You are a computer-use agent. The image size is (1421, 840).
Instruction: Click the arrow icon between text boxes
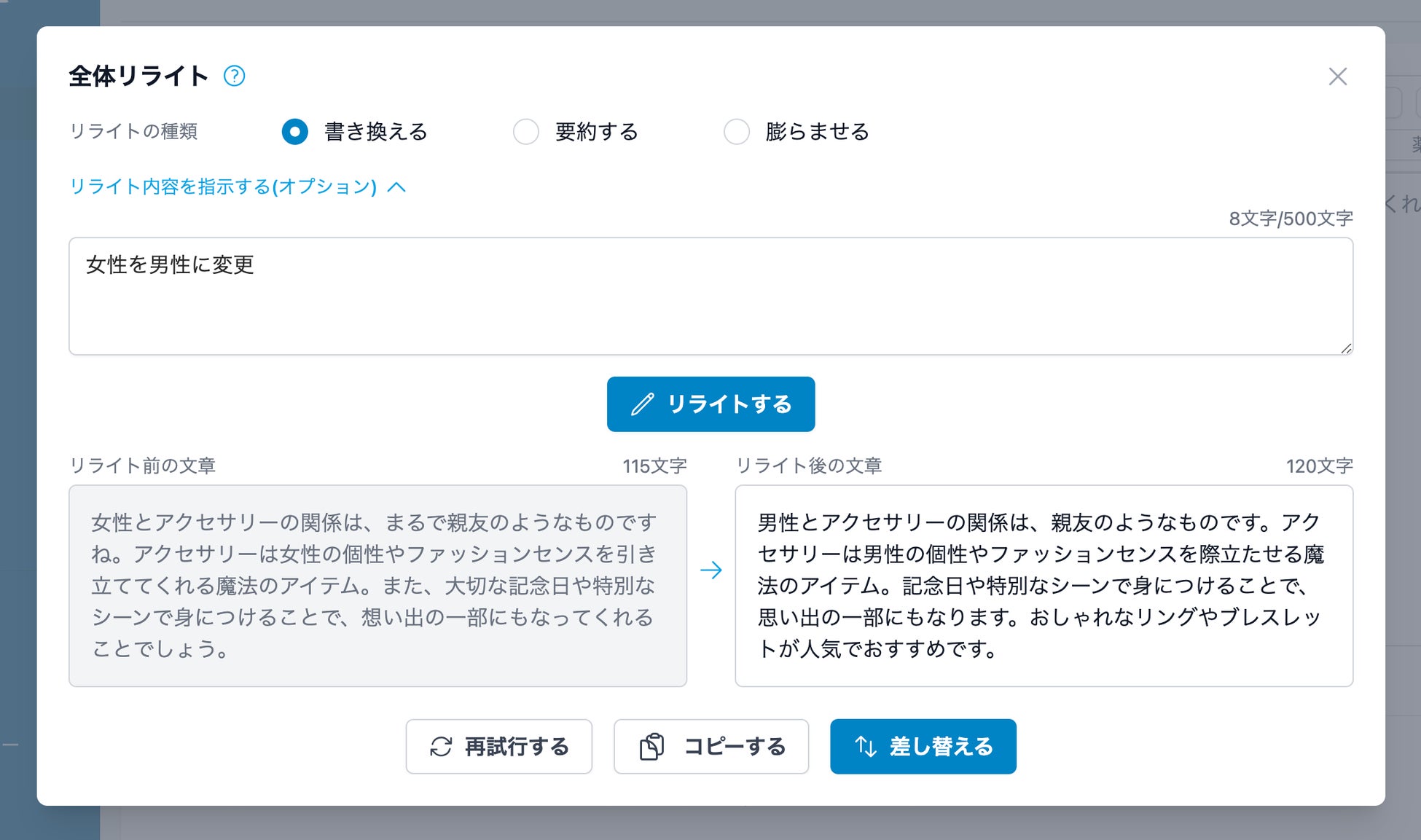tap(710, 570)
